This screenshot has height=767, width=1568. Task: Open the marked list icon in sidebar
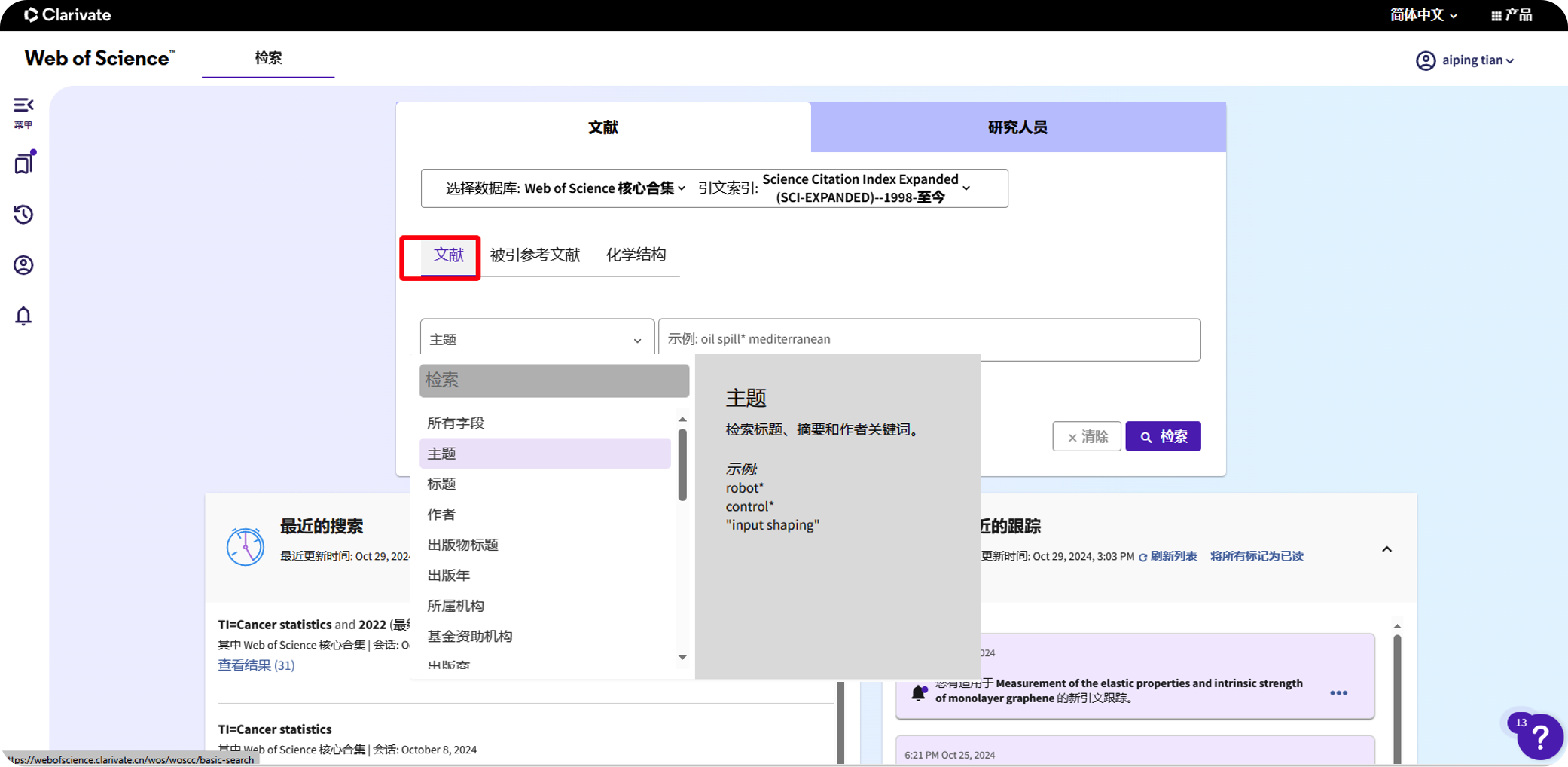click(24, 162)
